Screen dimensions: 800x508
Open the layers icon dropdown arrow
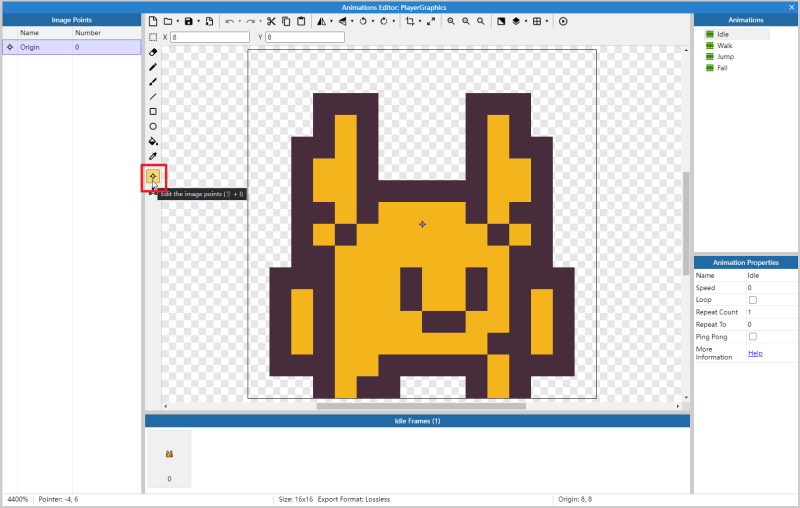pos(526,21)
